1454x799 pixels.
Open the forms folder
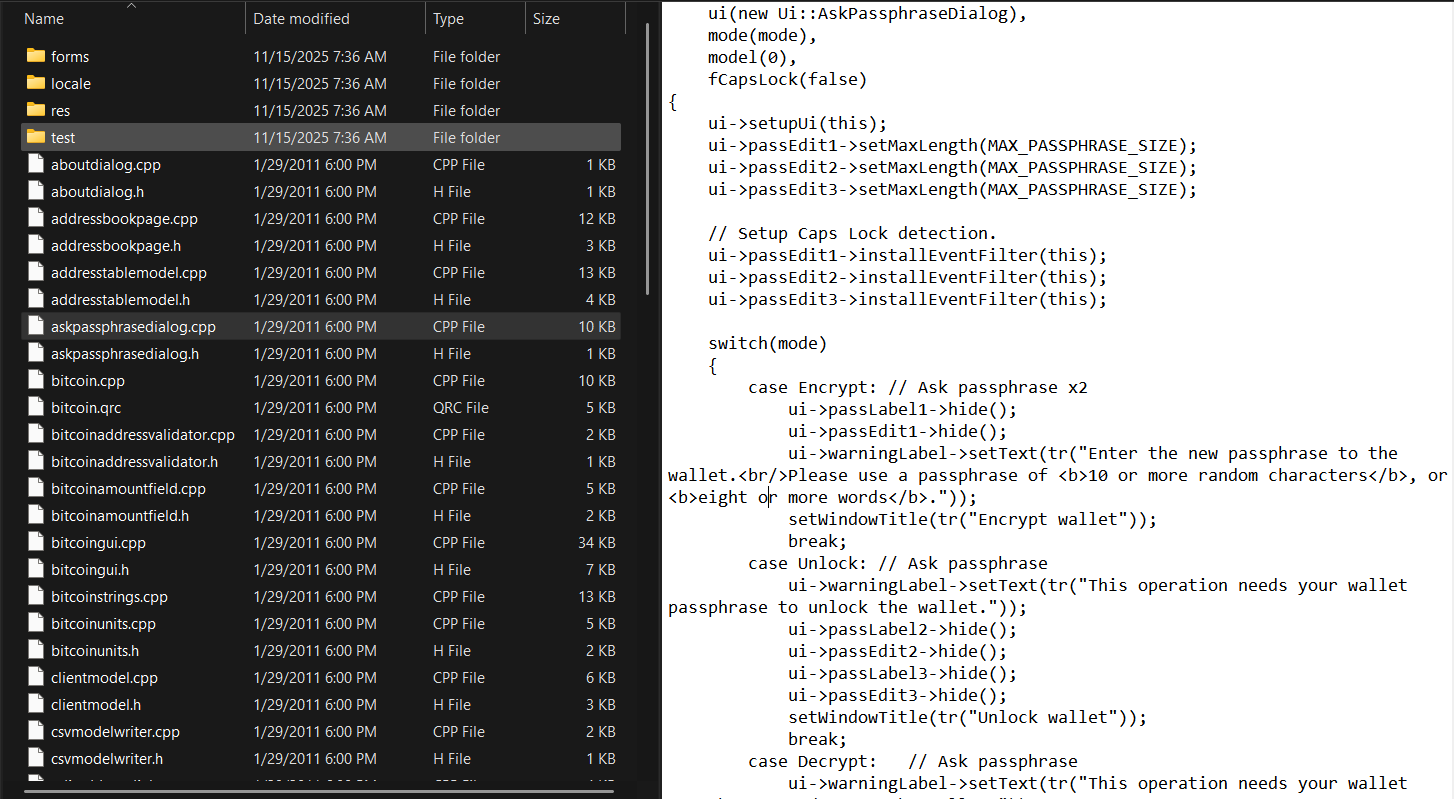click(70, 56)
